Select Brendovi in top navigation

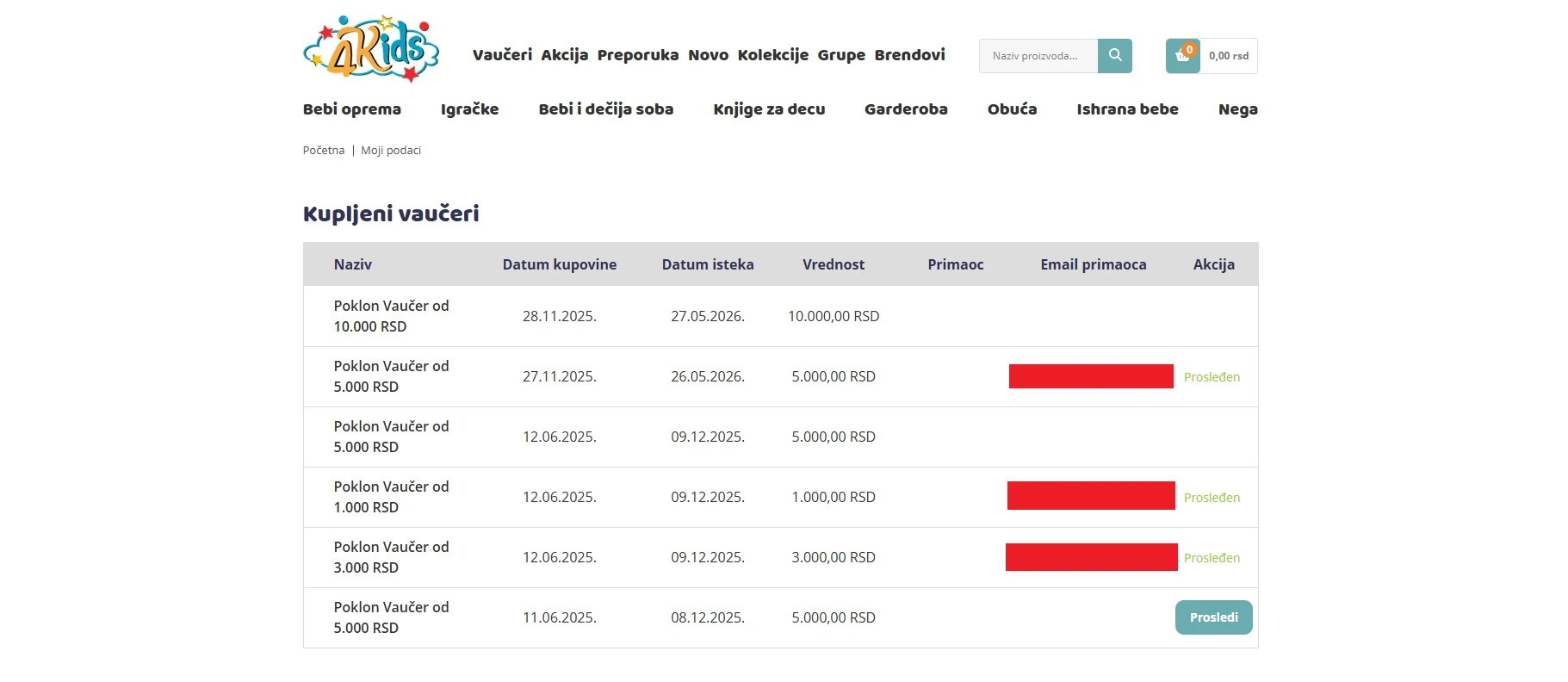(909, 55)
